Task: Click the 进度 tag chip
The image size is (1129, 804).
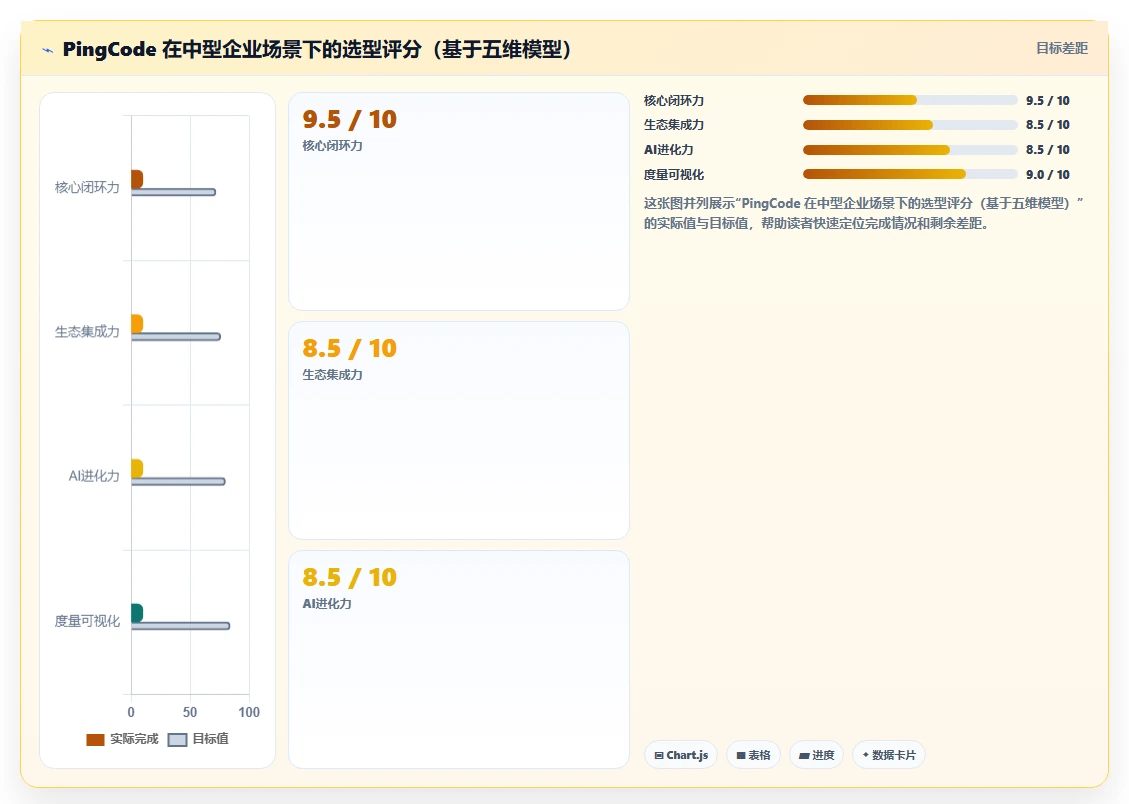Action: tap(817, 755)
